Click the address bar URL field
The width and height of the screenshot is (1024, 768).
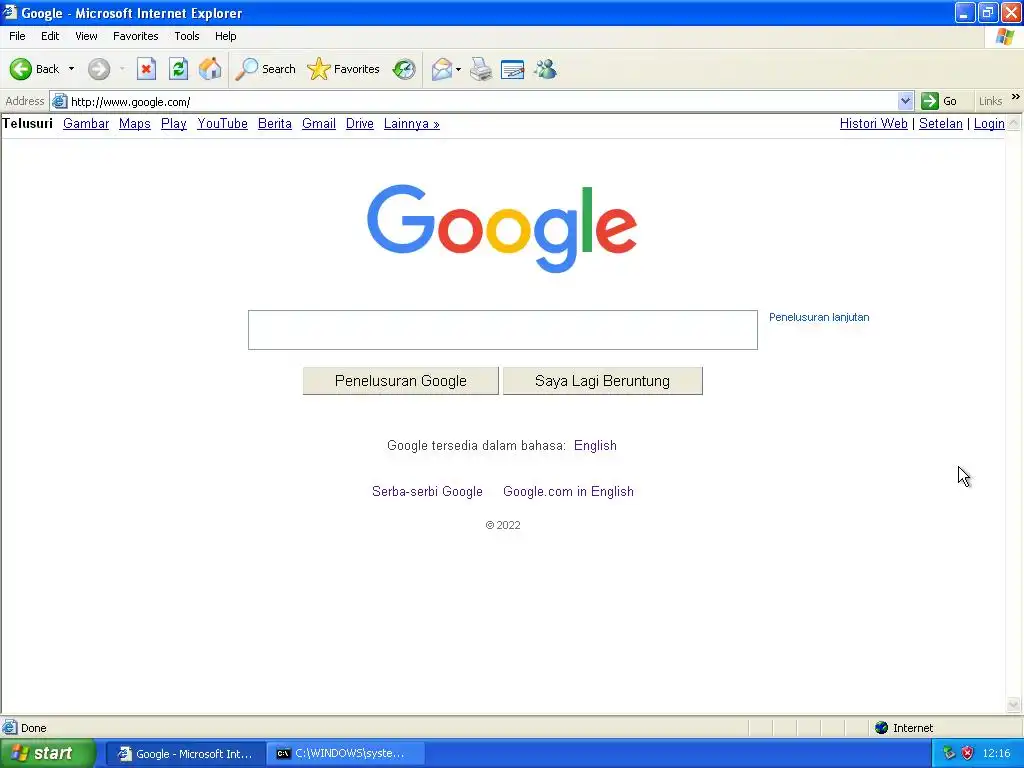point(482,101)
